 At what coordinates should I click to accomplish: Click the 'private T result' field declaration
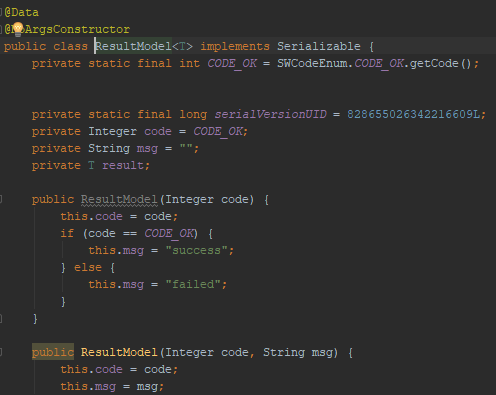91,165
